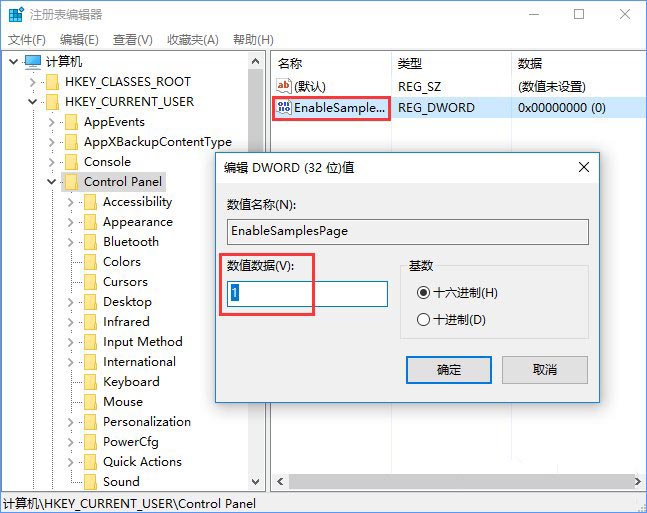This screenshot has width=647, height=513.
Task: Select the HKEY_CLASSES_ROOT folder icon
Action: point(53,82)
